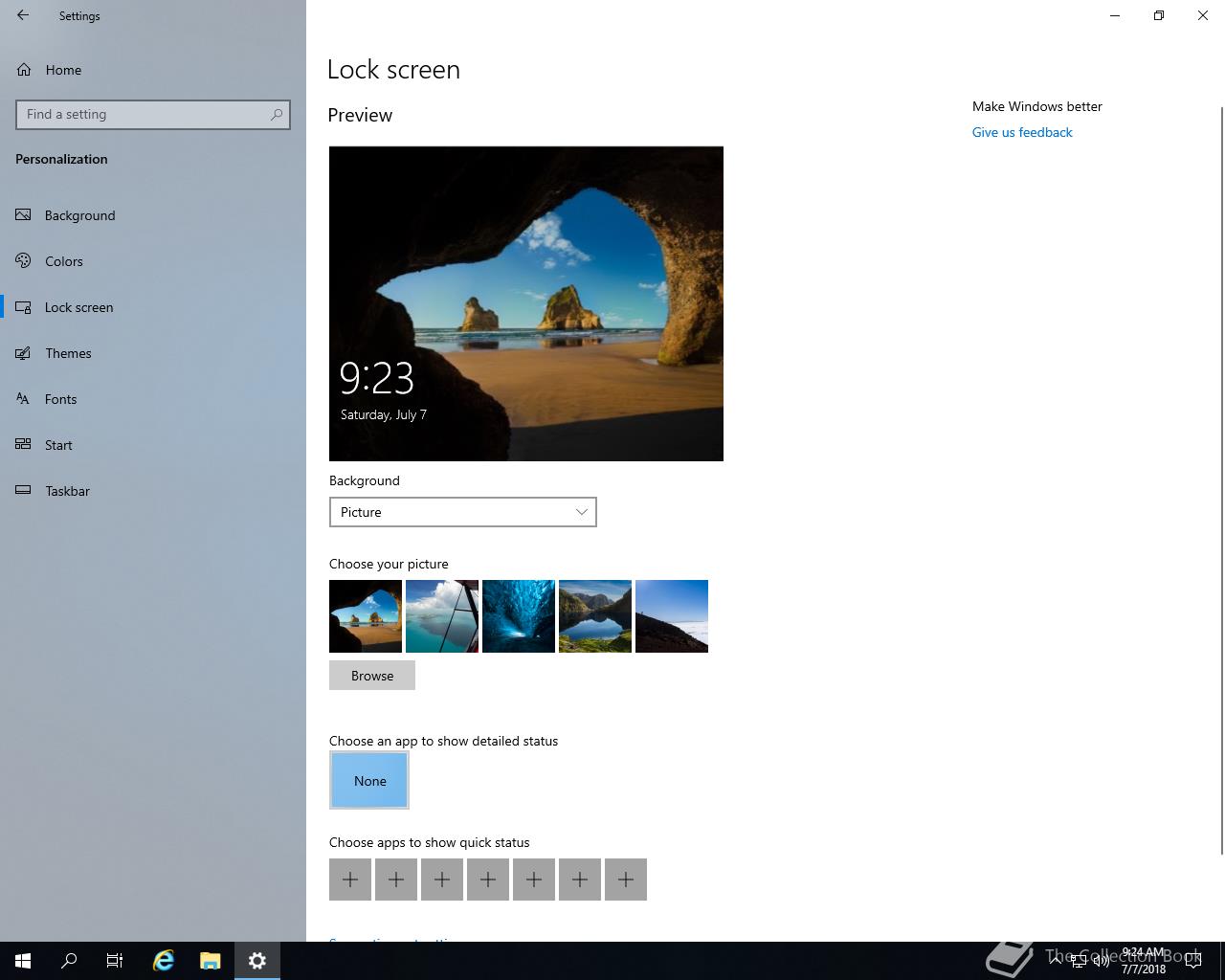This screenshot has height=980, width=1225.
Task: Choose the blue ice cave picture thumbnail
Action: pyautogui.click(x=519, y=616)
